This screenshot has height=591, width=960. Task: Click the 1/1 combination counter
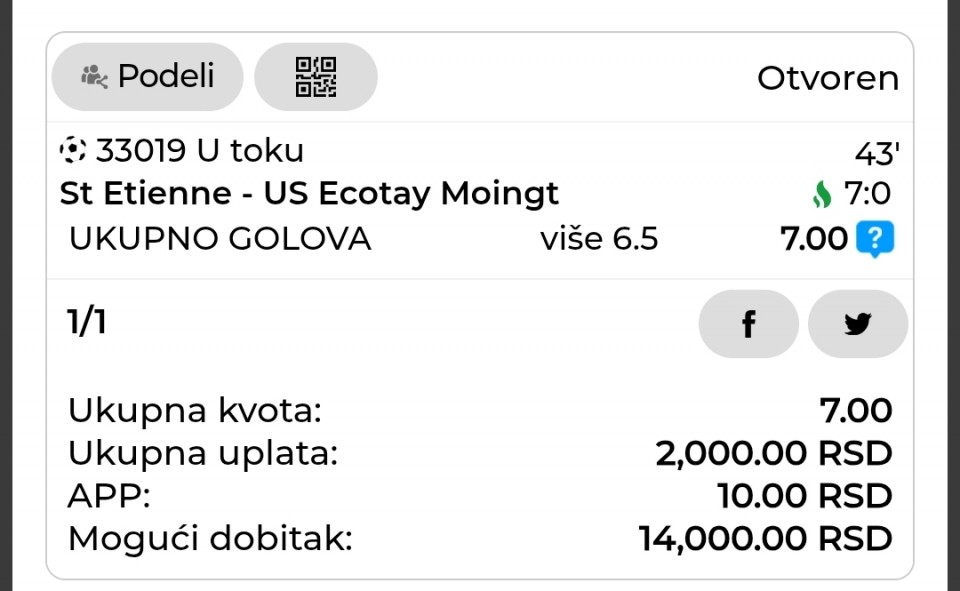click(x=87, y=322)
